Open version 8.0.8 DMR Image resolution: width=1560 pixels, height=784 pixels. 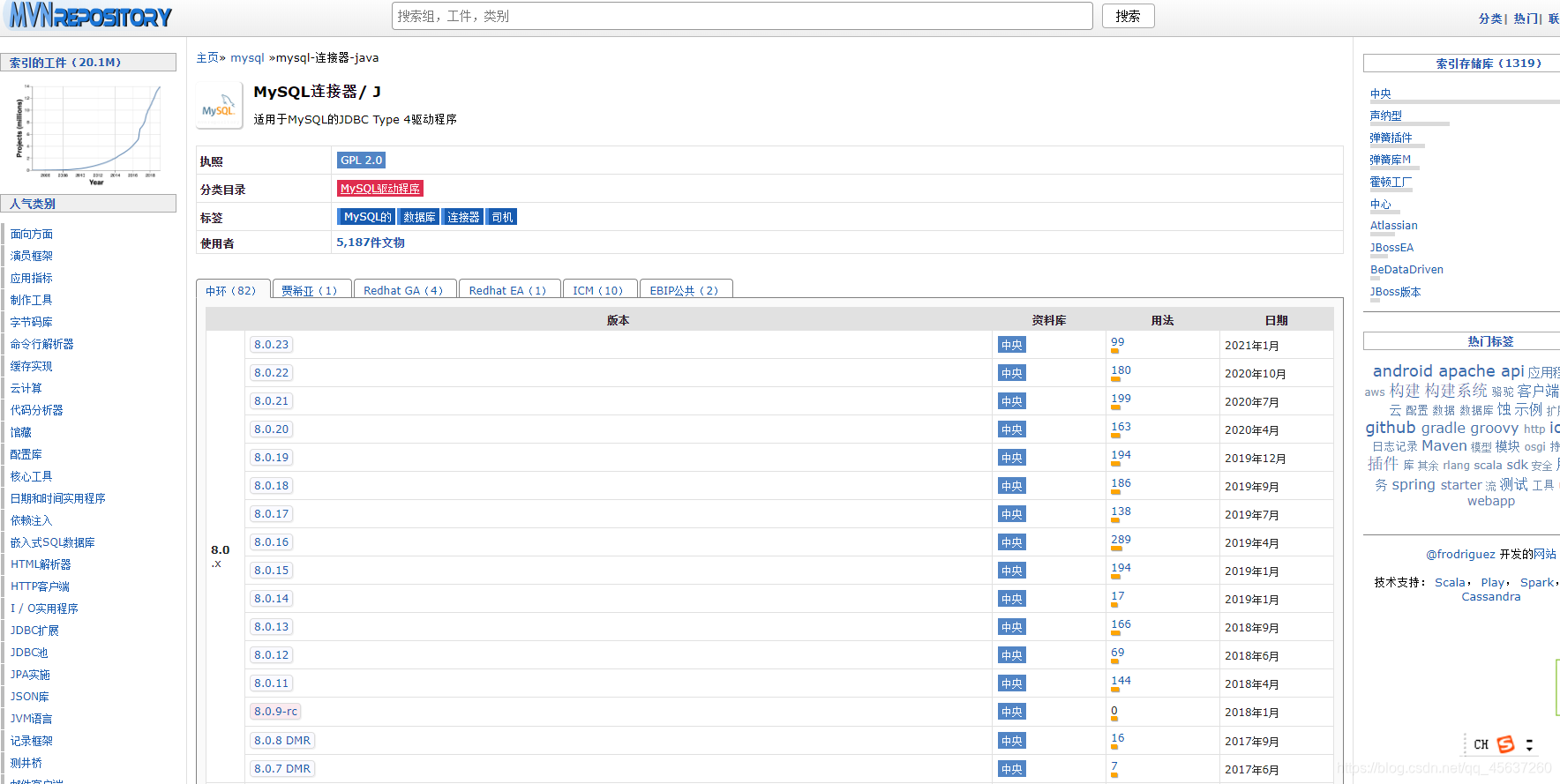282,741
